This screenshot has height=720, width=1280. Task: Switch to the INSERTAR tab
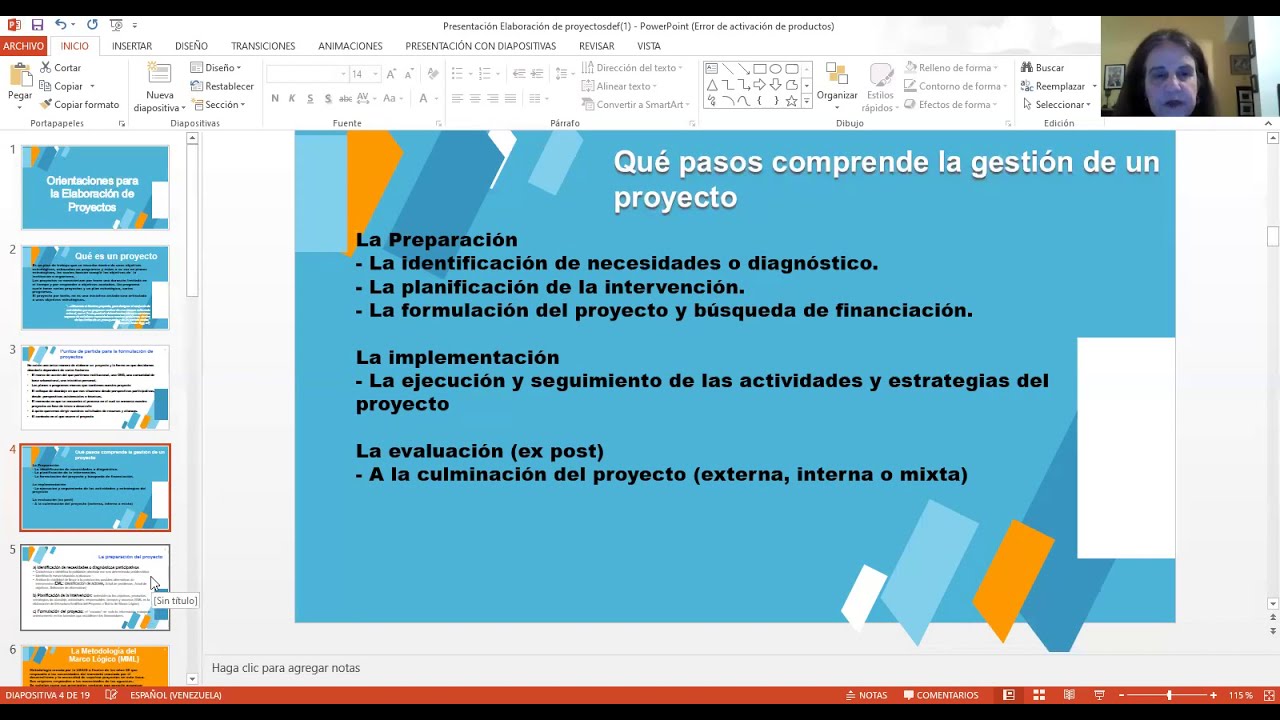132,46
